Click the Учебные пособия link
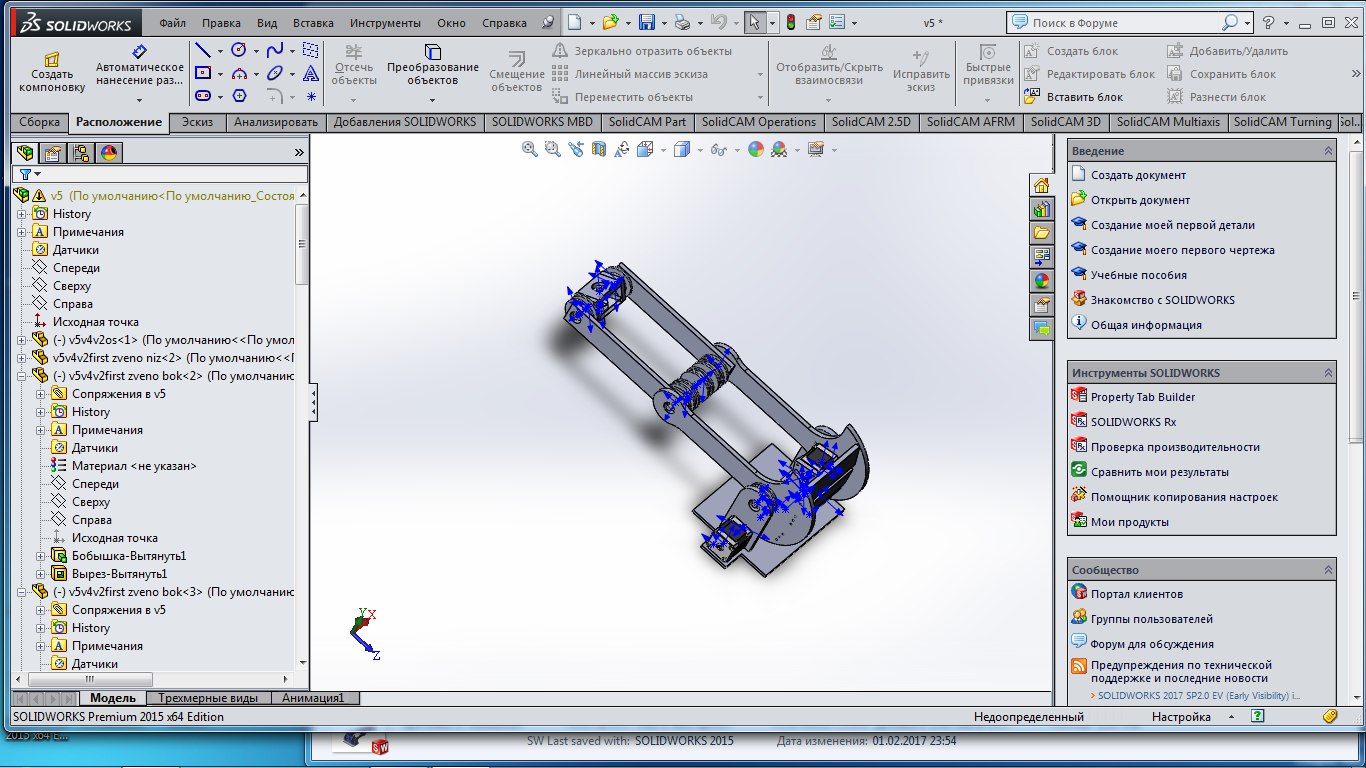The height and width of the screenshot is (768, 1366). [1138, 275]
